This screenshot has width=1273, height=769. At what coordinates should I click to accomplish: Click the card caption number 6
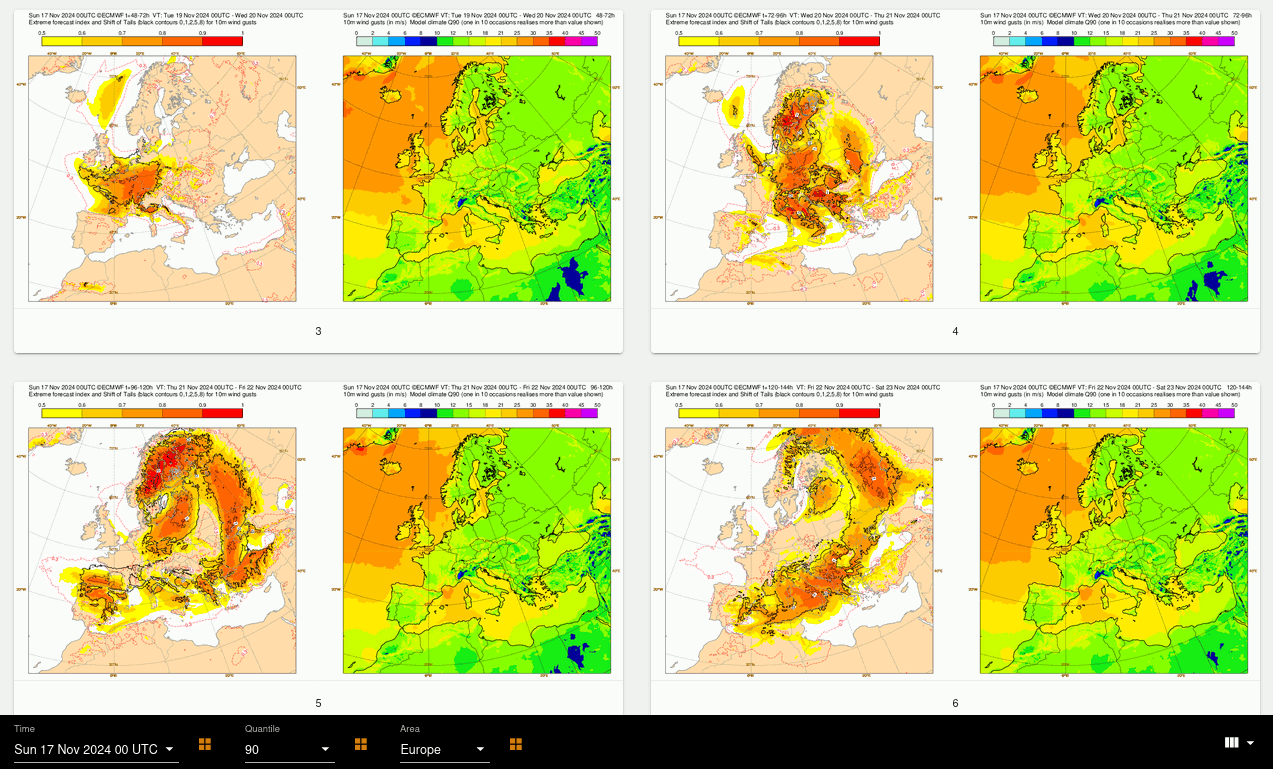(x=955, y=703)
